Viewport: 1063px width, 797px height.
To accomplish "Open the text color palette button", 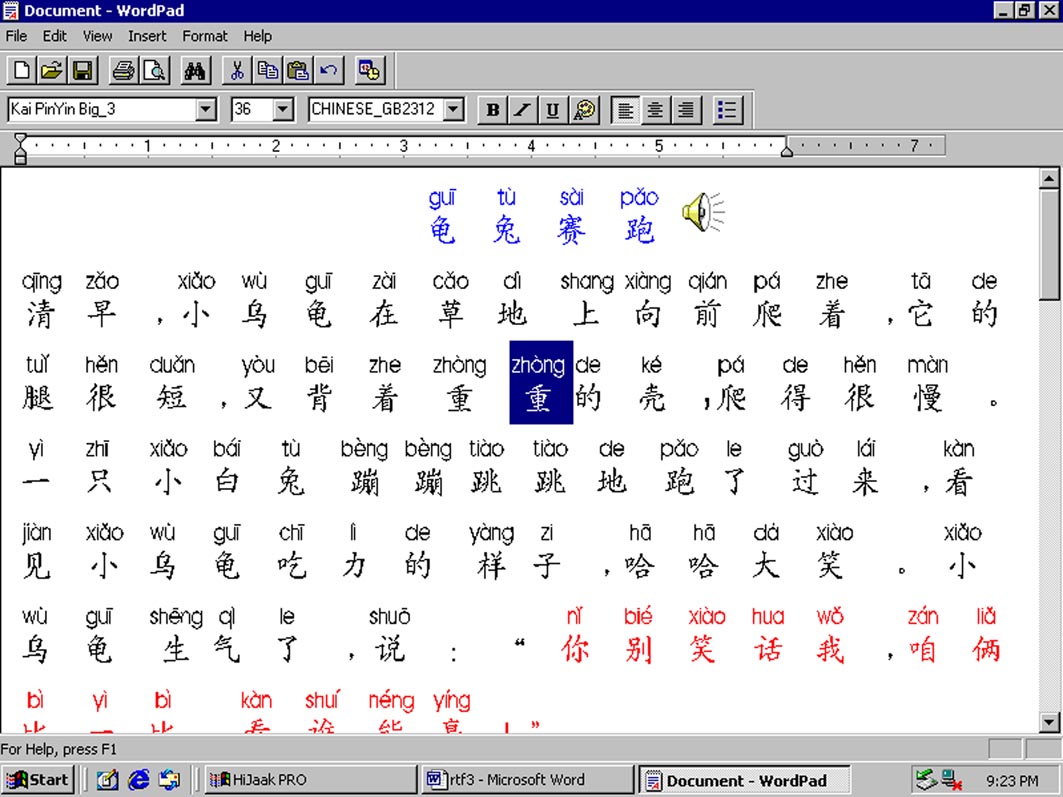I will point(585,110).
